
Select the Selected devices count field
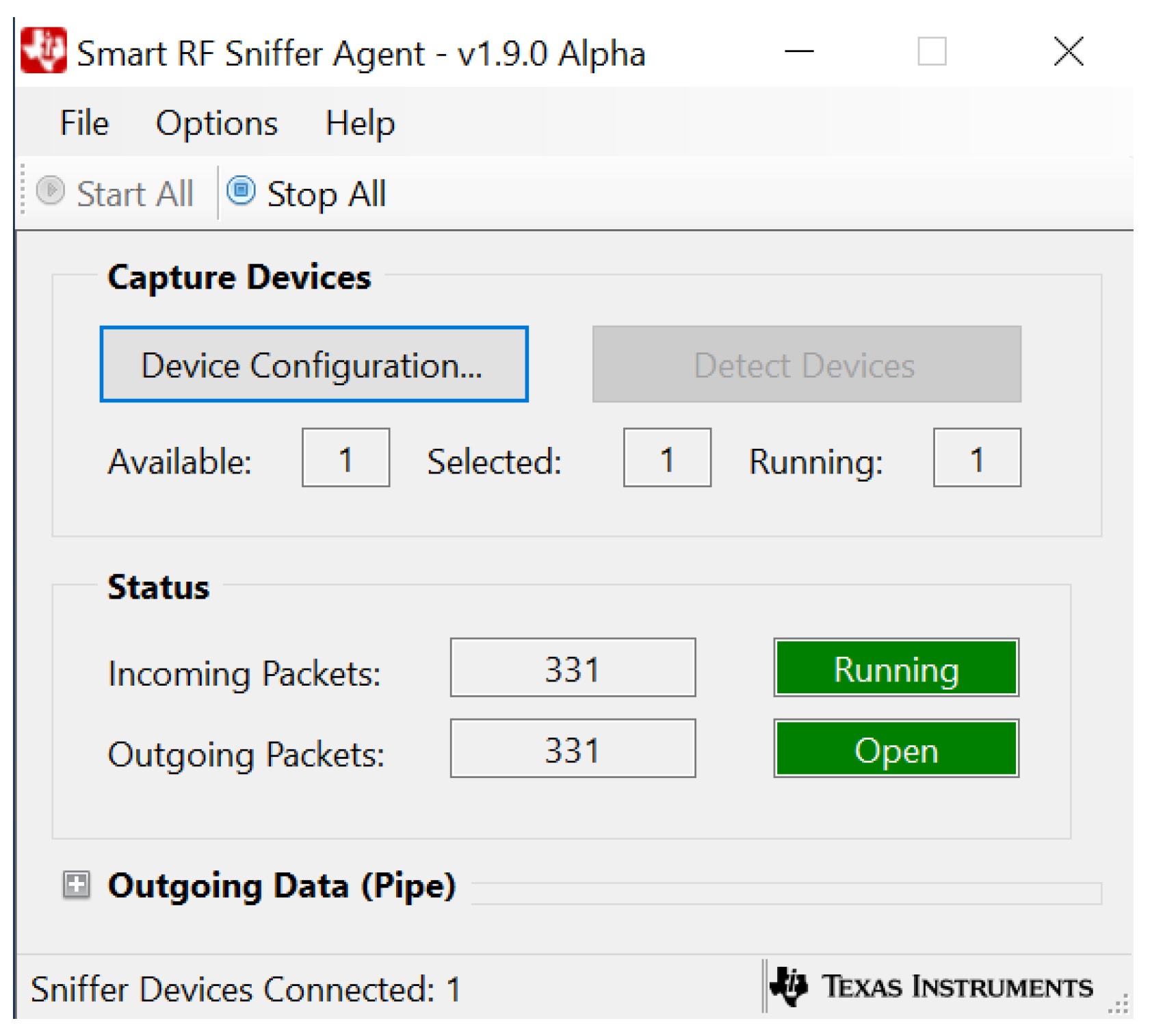667,458
